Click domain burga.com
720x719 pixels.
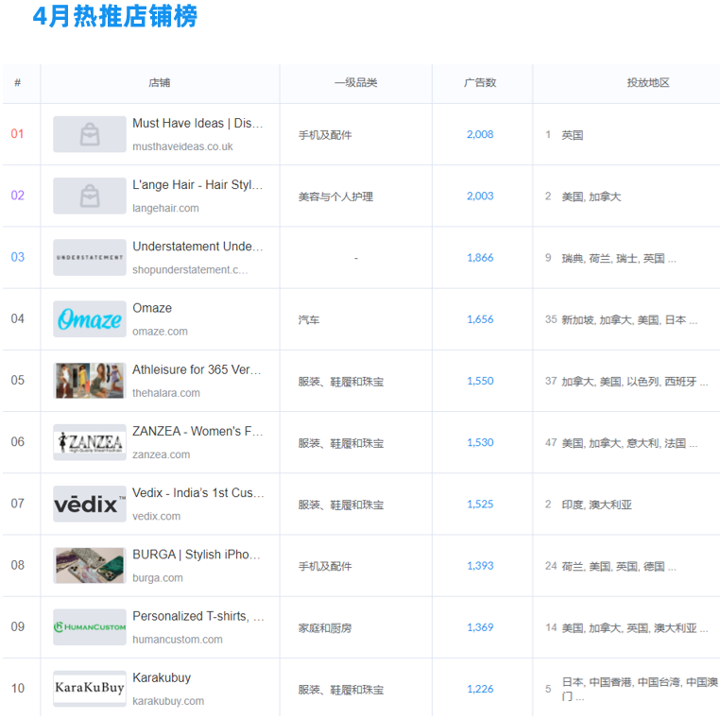click(158, 578)
